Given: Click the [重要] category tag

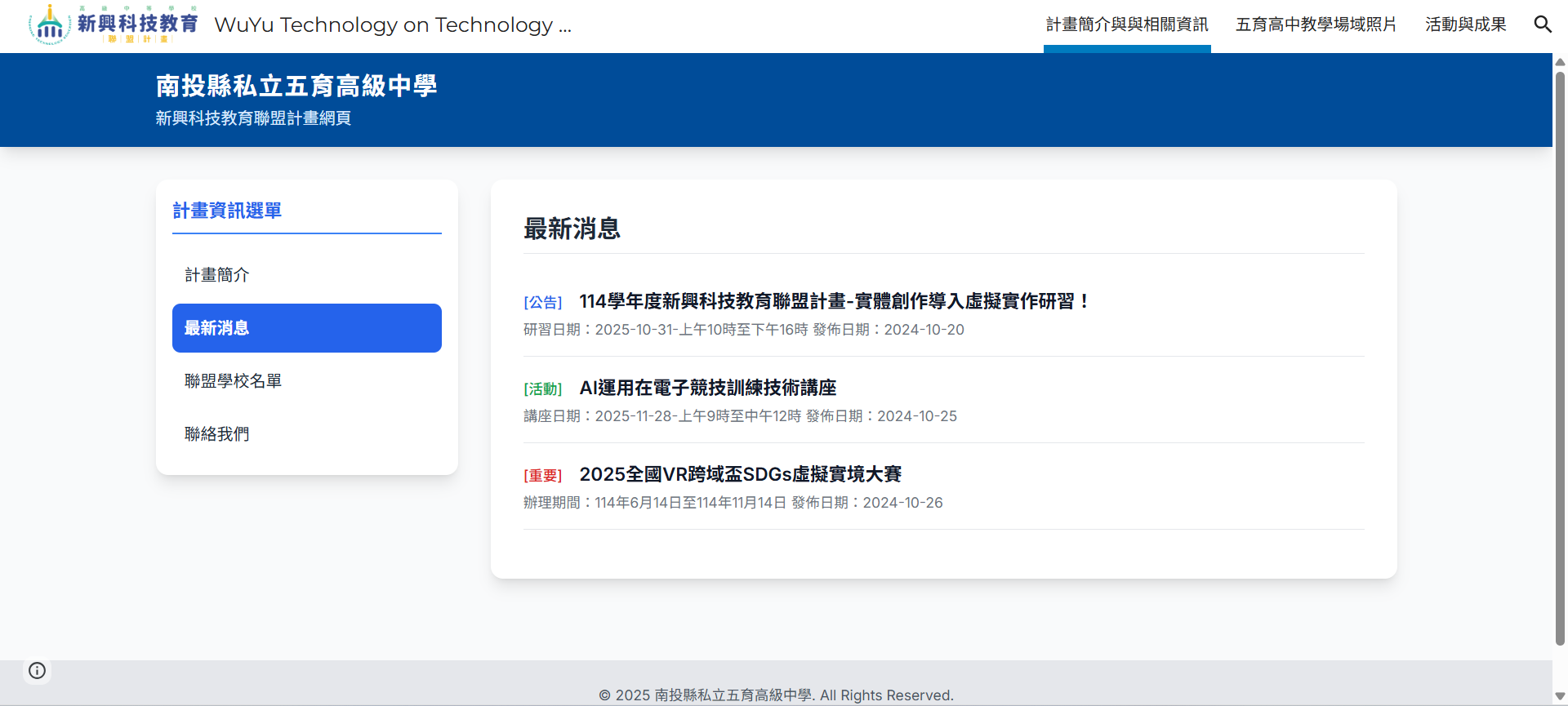Looking at the screenshot, I should tap(543, 476).
